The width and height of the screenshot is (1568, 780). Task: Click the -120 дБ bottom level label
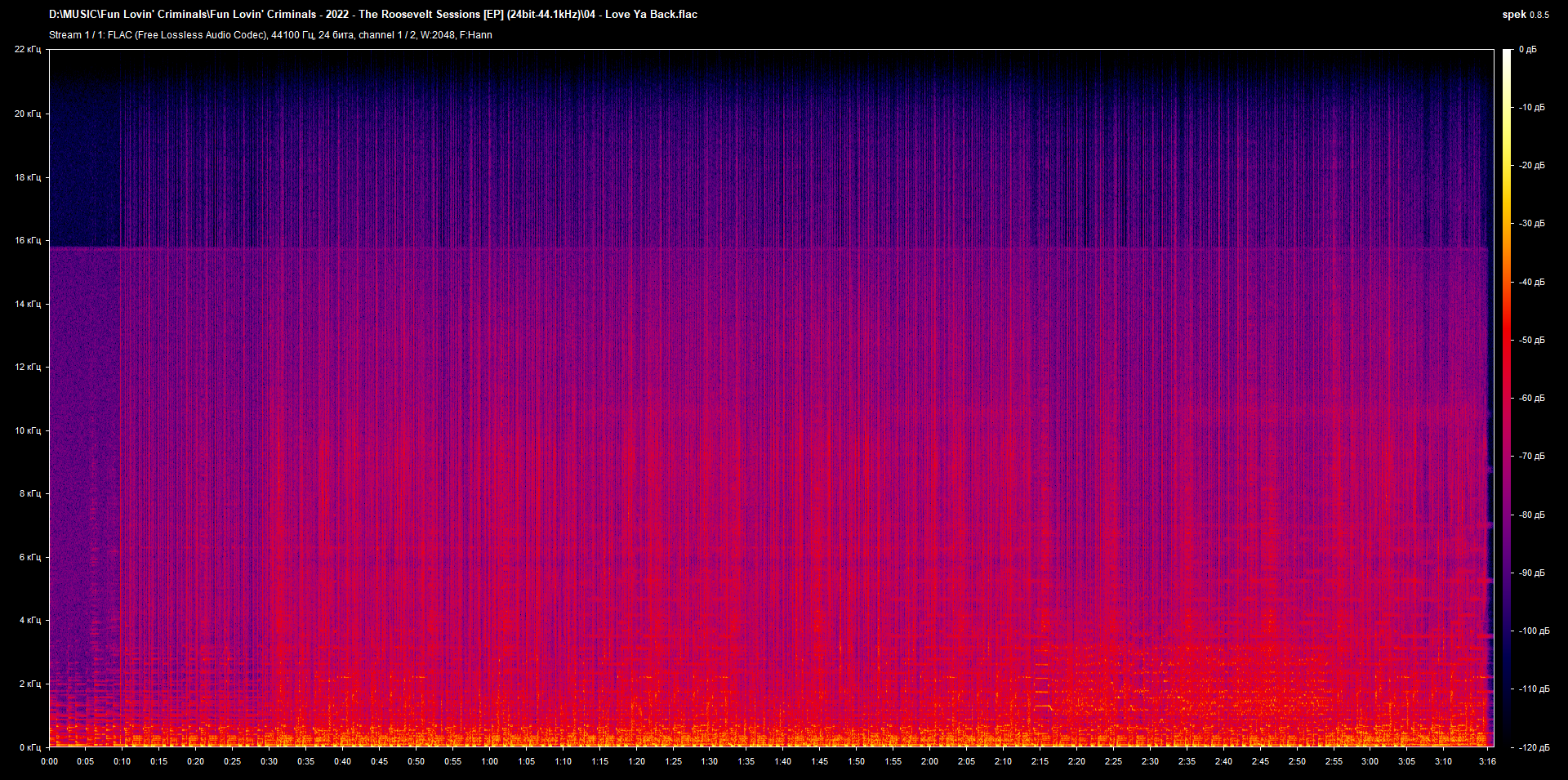1532,747
